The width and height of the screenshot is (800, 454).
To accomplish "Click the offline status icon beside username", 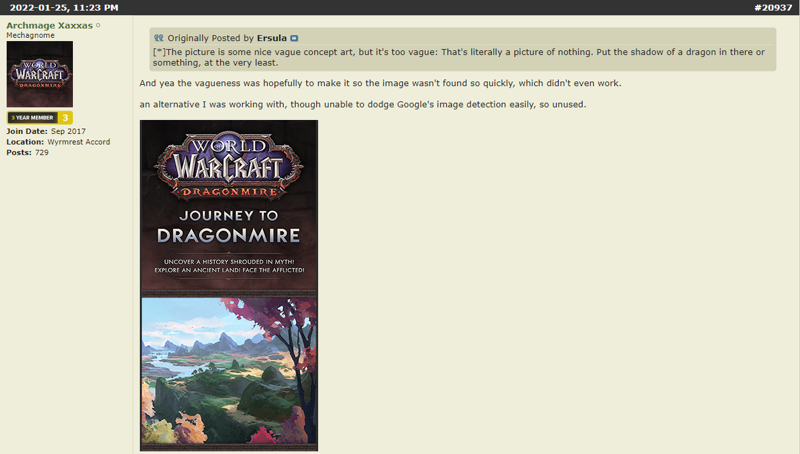I will [x=98, y=26].
